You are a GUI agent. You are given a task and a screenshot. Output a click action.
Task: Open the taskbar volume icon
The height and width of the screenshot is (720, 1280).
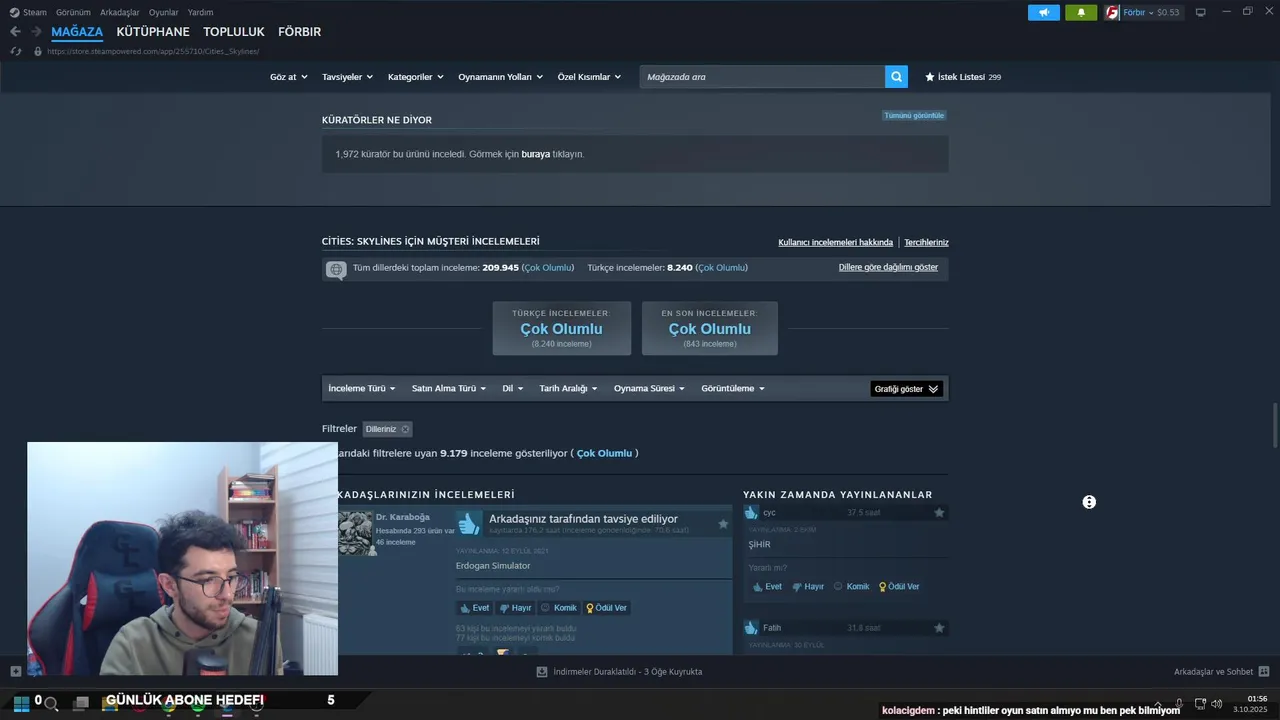click(1216, 704)
